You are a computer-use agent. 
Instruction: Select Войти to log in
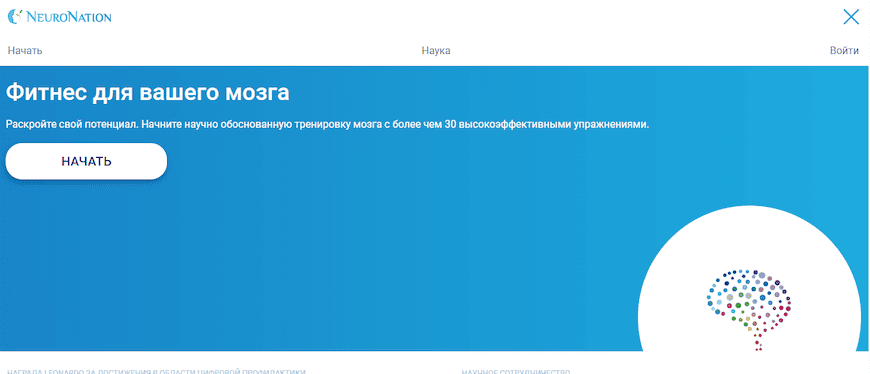coord(844,51)
